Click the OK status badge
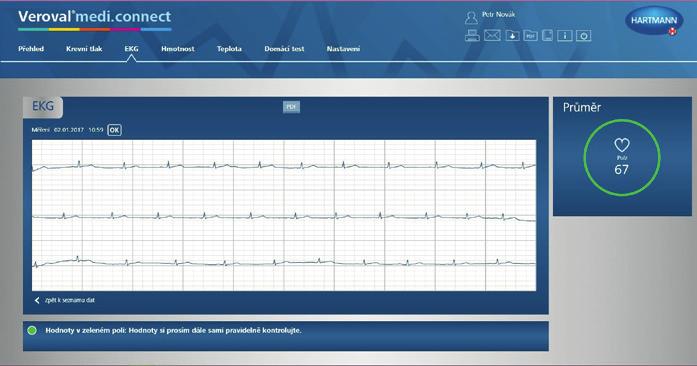 click(x=114, y=130)
